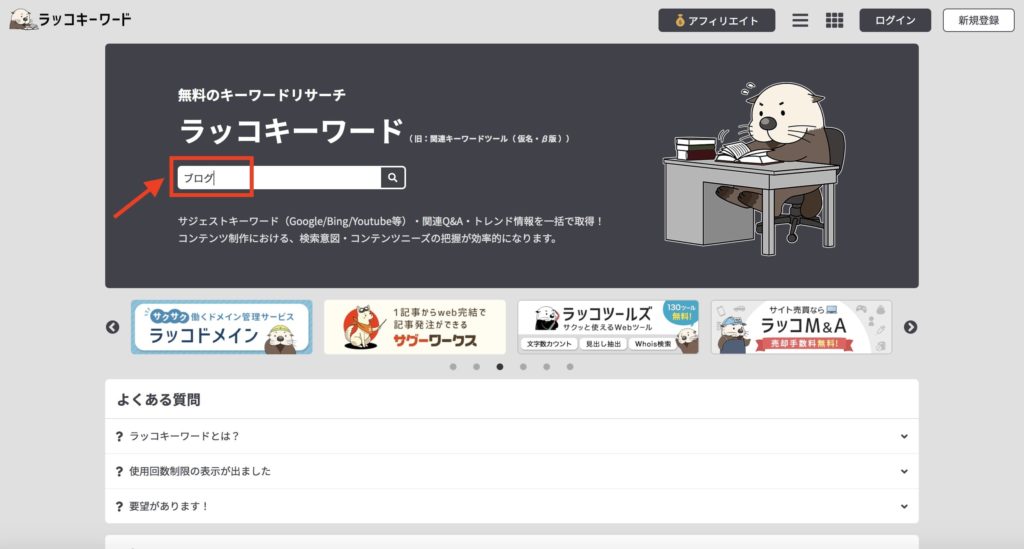The image size is (1024, 549).
Task: Click the question mark beside 要望があります！
Action: click(x=119, y=507)
